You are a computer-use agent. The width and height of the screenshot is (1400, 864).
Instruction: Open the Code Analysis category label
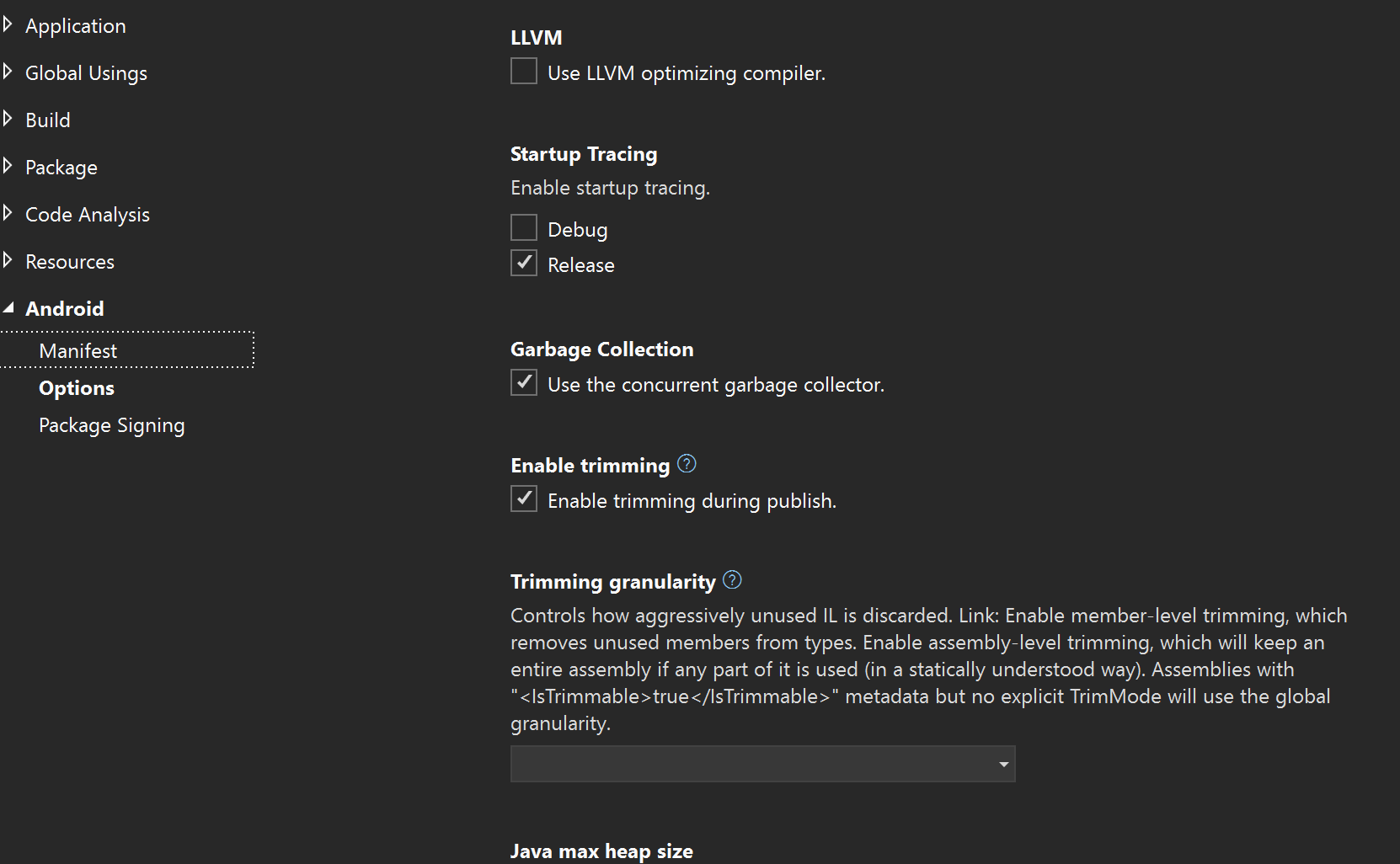[88, 215]
